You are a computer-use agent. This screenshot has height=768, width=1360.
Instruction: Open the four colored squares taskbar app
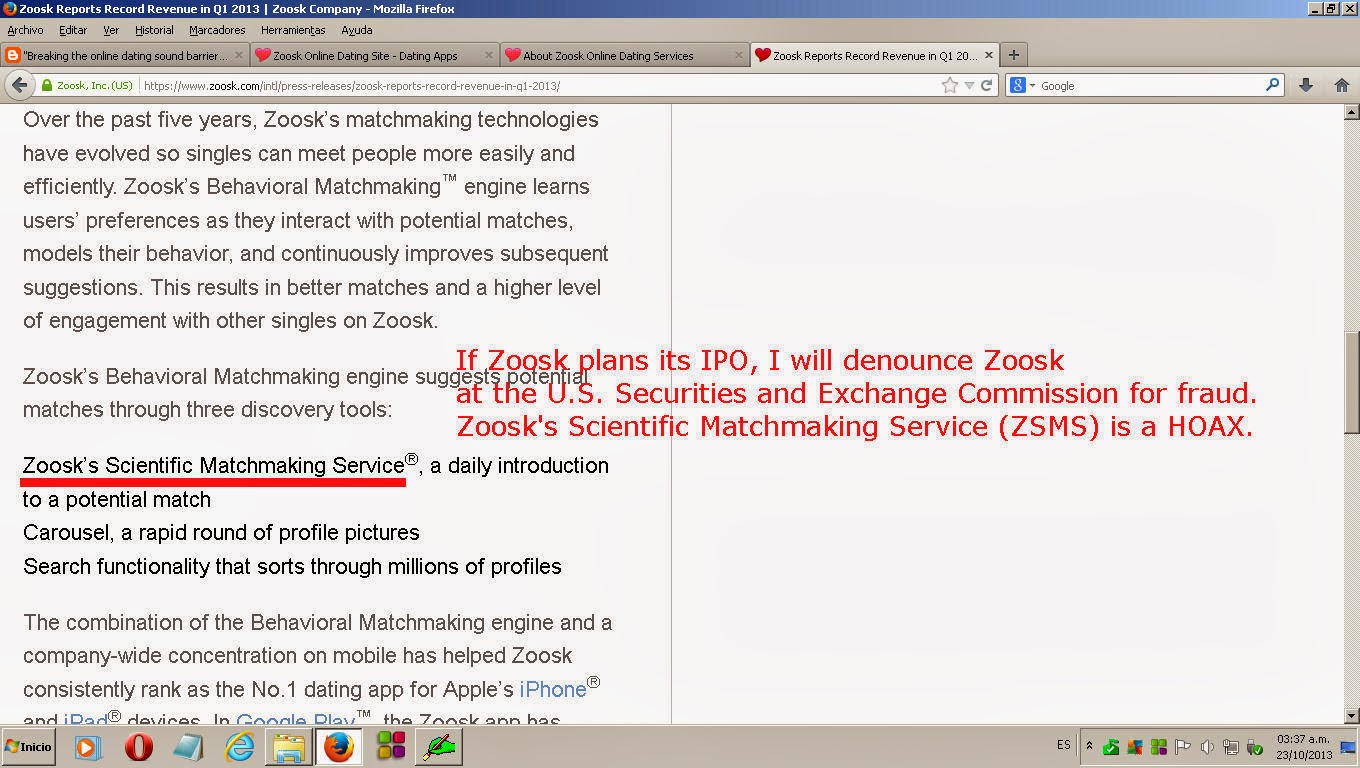(x=390, y=747)
